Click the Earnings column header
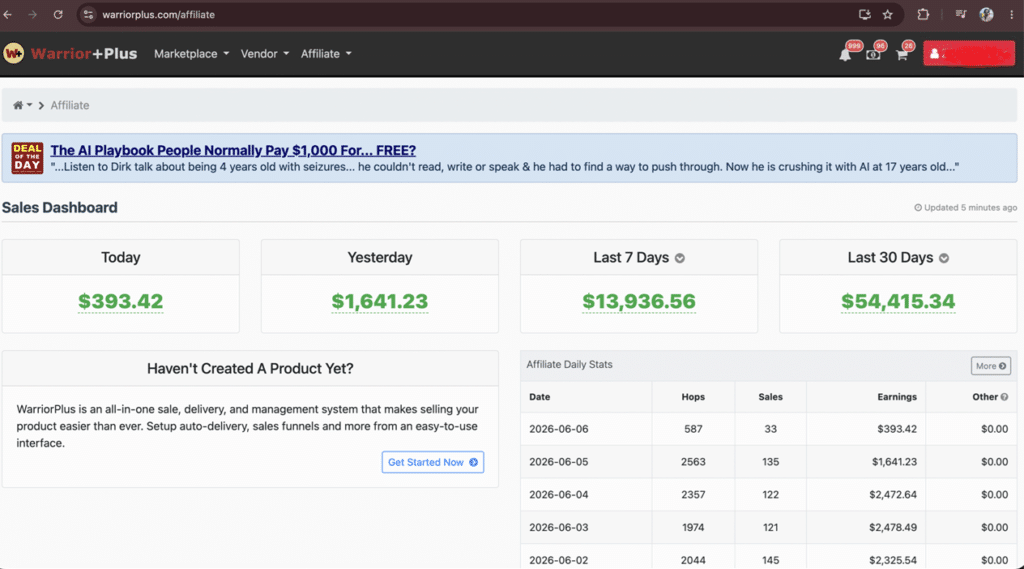Image resolution: width=1024 pixels, height=569 pixels. (897, 397)
